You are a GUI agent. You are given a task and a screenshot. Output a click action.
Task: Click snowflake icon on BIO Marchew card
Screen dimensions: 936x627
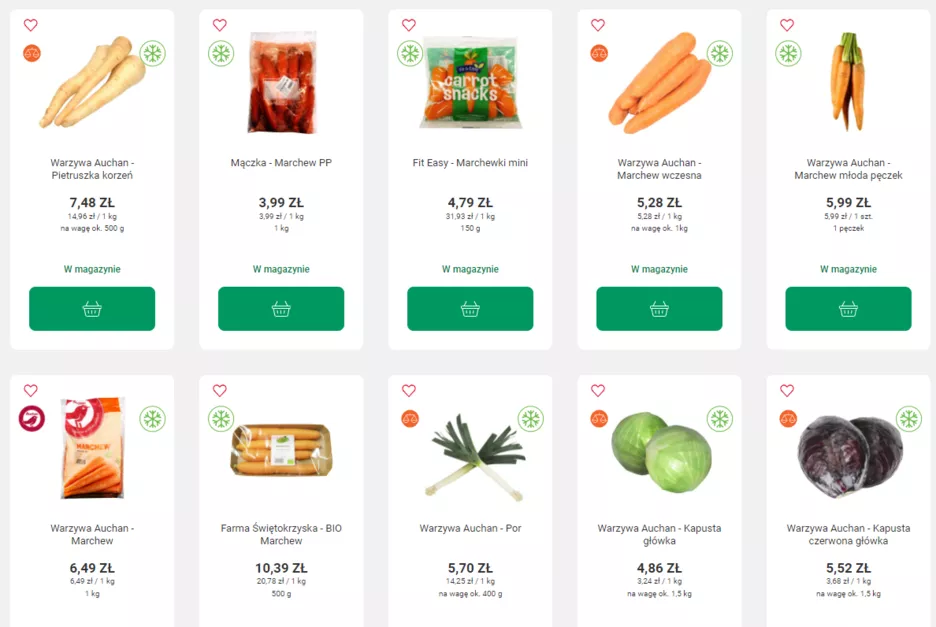click(x=221, y=419)
